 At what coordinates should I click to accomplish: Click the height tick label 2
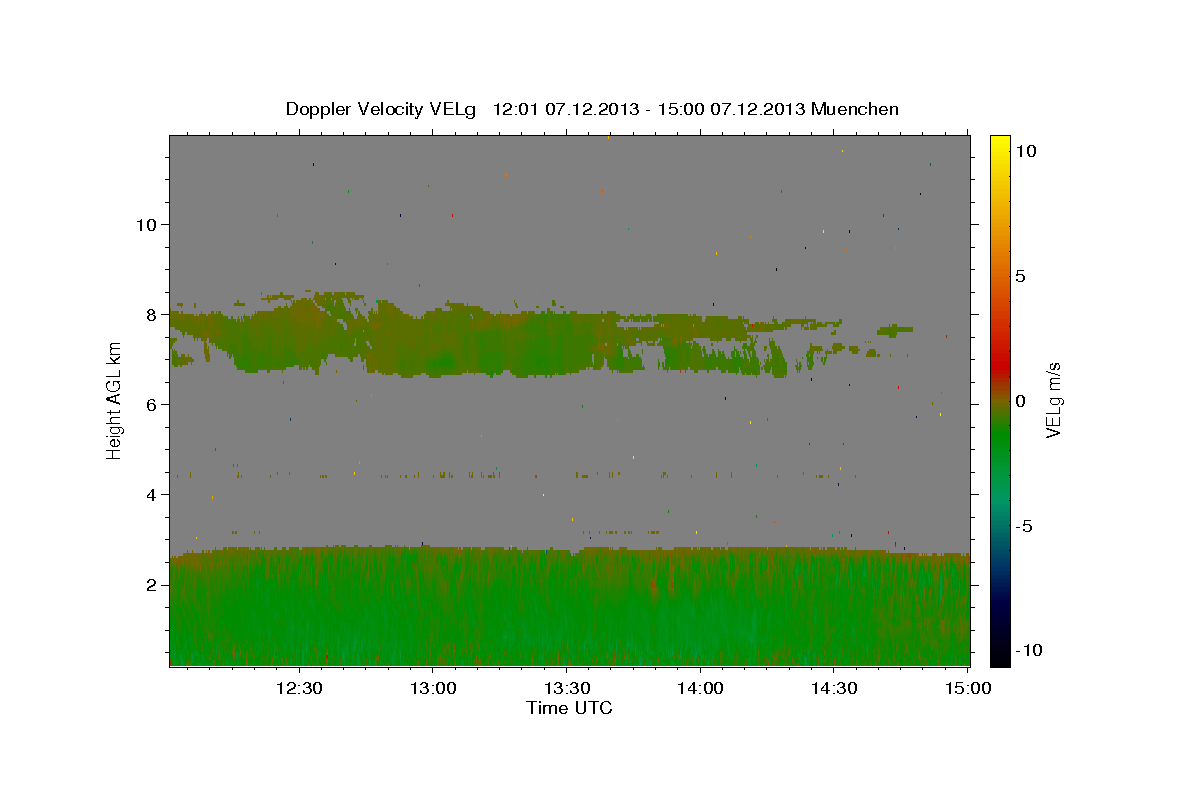(x=152, y=584)
